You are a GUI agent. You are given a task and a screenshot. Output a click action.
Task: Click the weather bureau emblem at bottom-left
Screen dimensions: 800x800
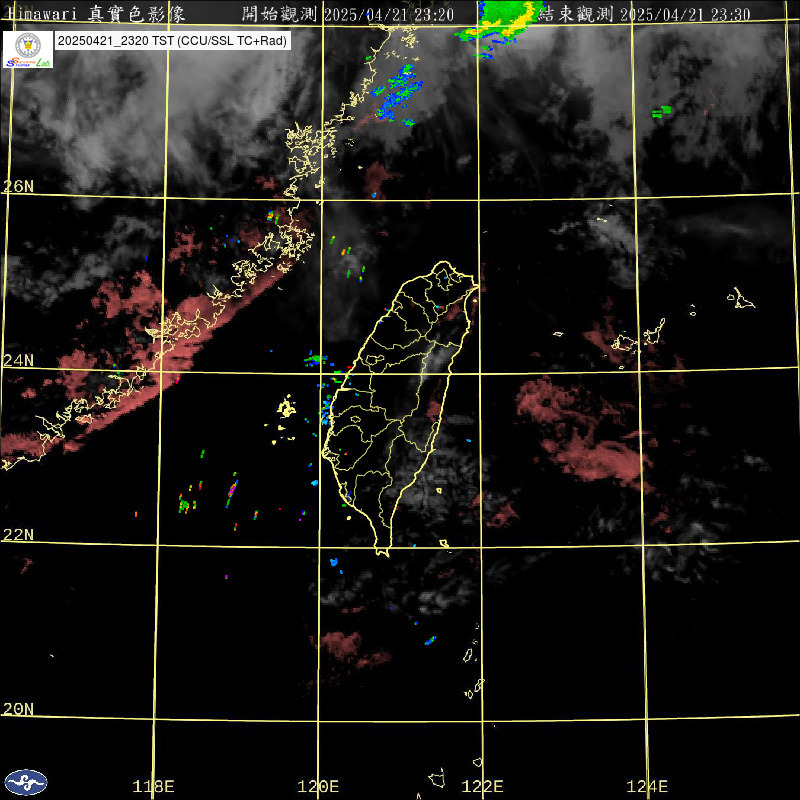coord(26,782)
